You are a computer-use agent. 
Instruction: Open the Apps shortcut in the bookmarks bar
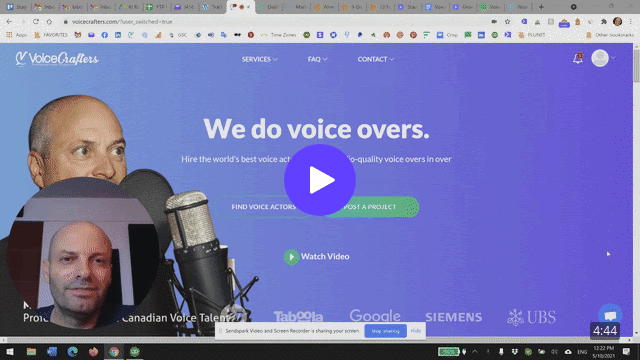coord(16,35)
